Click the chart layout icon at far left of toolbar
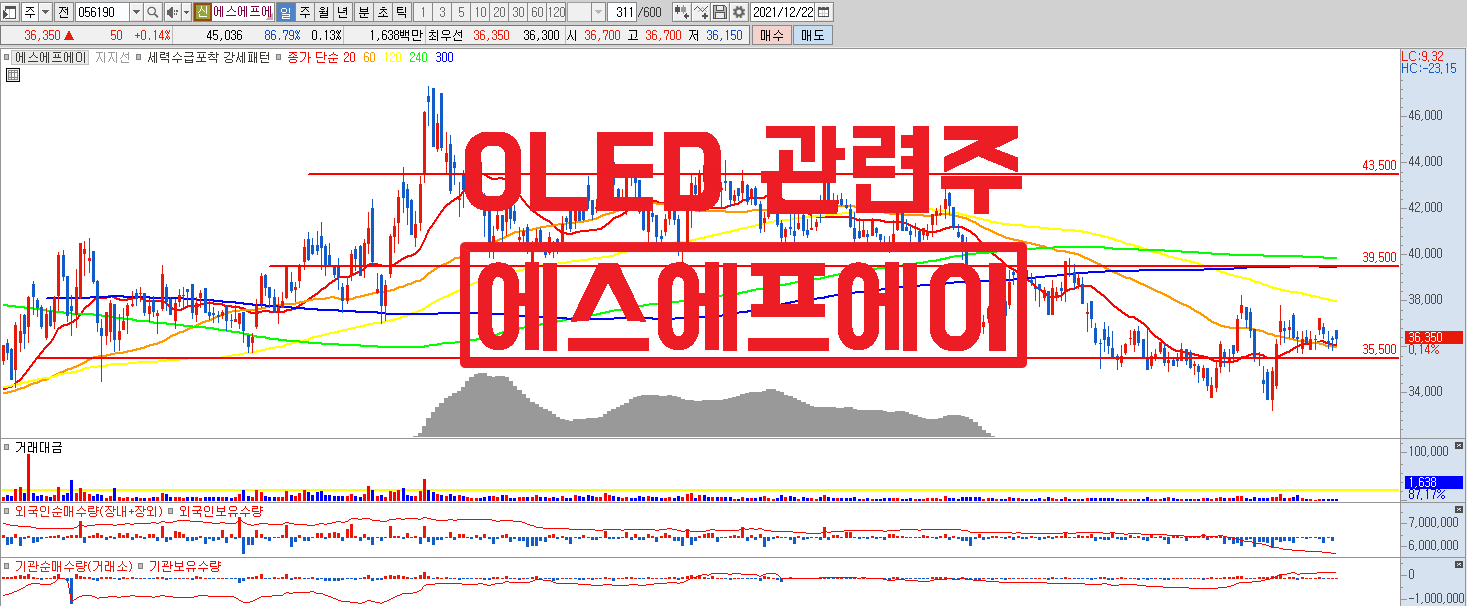This screenshot has height=606, width=1467. (x=9, y=12)
